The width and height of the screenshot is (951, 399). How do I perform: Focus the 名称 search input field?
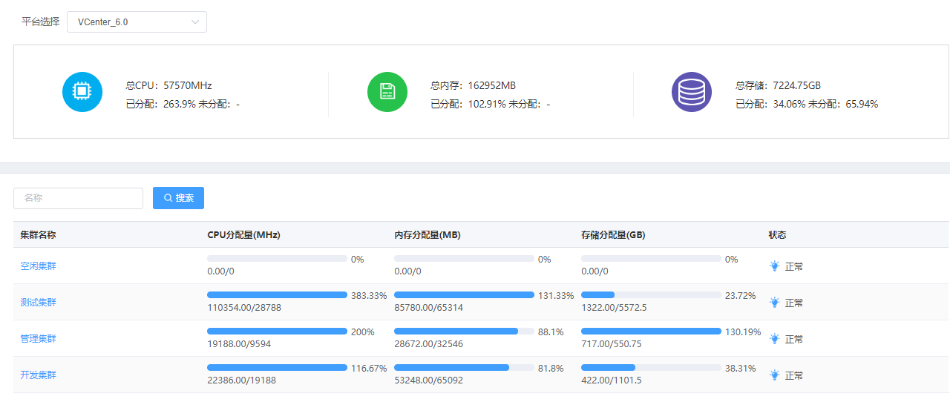[x=78, y=198]
